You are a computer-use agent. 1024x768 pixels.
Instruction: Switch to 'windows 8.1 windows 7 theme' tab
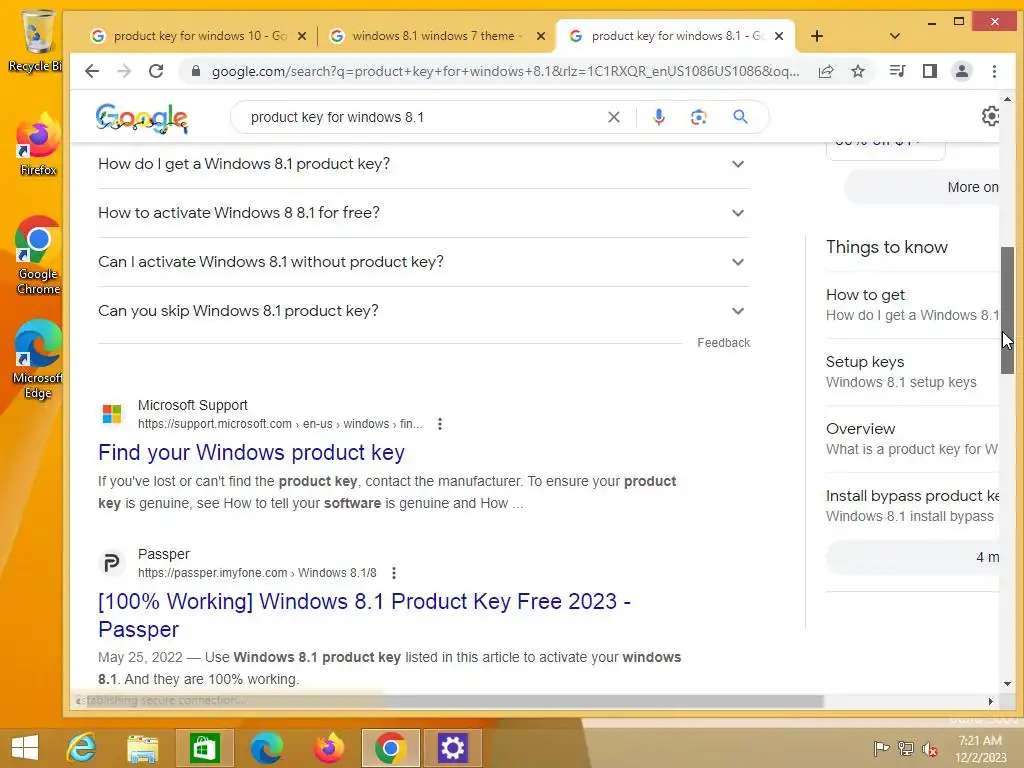coord(437,36)
